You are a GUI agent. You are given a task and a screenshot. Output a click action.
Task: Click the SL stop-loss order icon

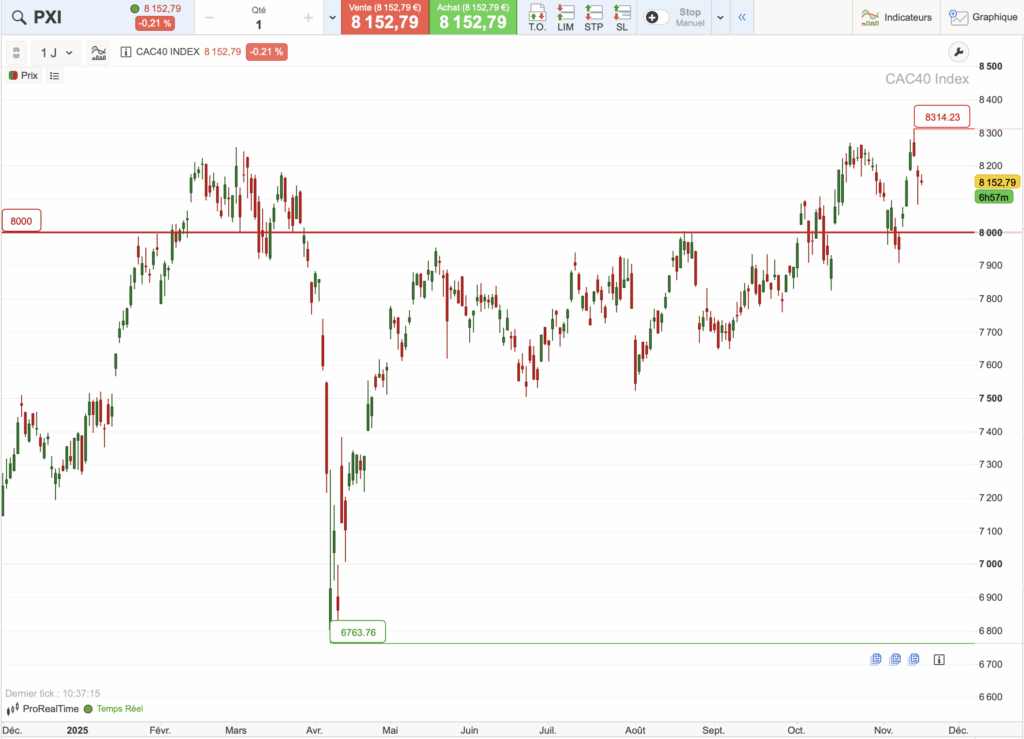tap(621, 17)
